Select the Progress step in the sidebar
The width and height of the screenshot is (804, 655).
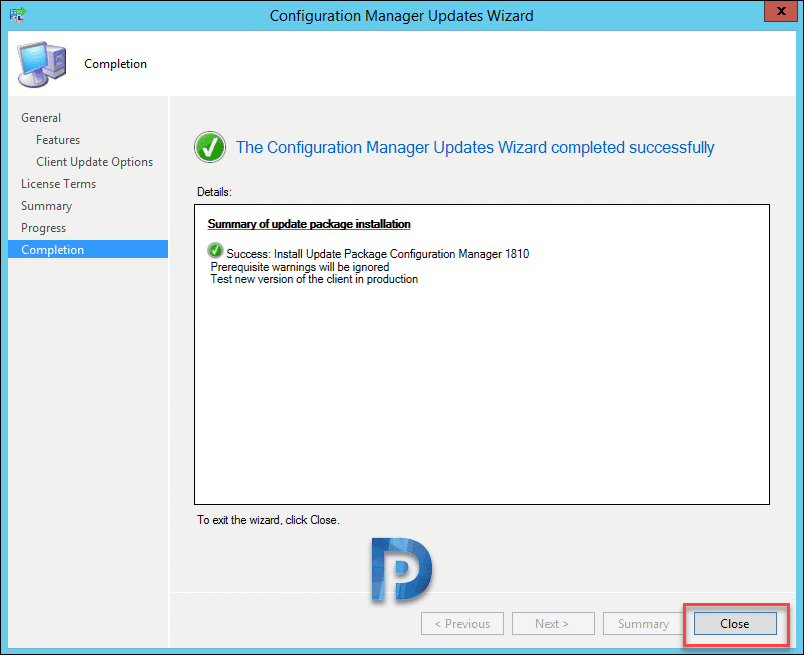(x=44, y=228)
